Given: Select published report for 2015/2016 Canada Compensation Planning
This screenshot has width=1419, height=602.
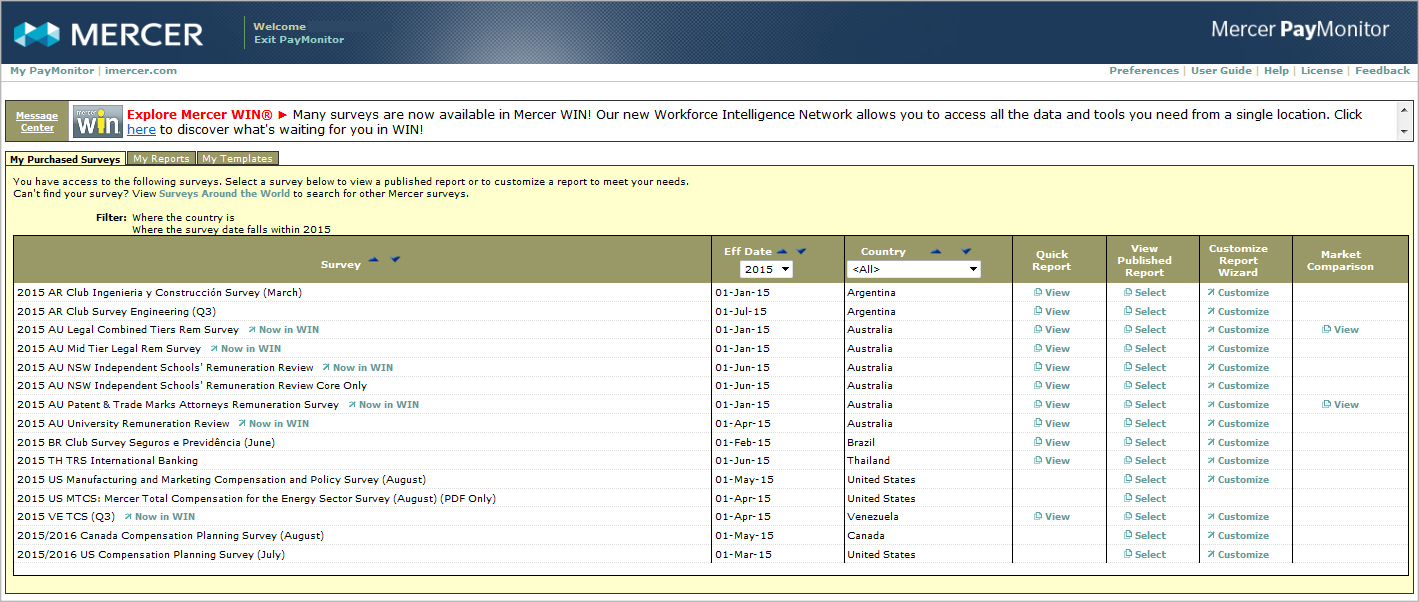Looking at the screenshot, I should pyautogui.click(x=1145, y=536).
